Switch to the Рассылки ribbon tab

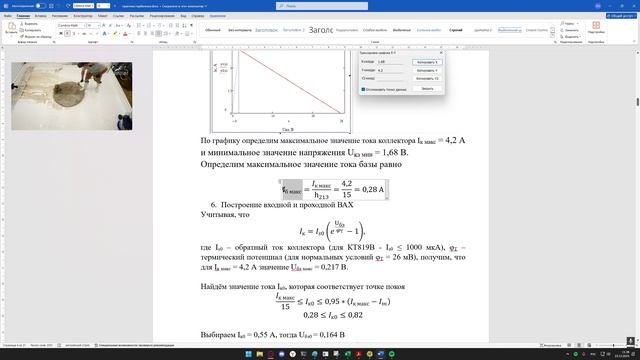(x=137, y=16)
